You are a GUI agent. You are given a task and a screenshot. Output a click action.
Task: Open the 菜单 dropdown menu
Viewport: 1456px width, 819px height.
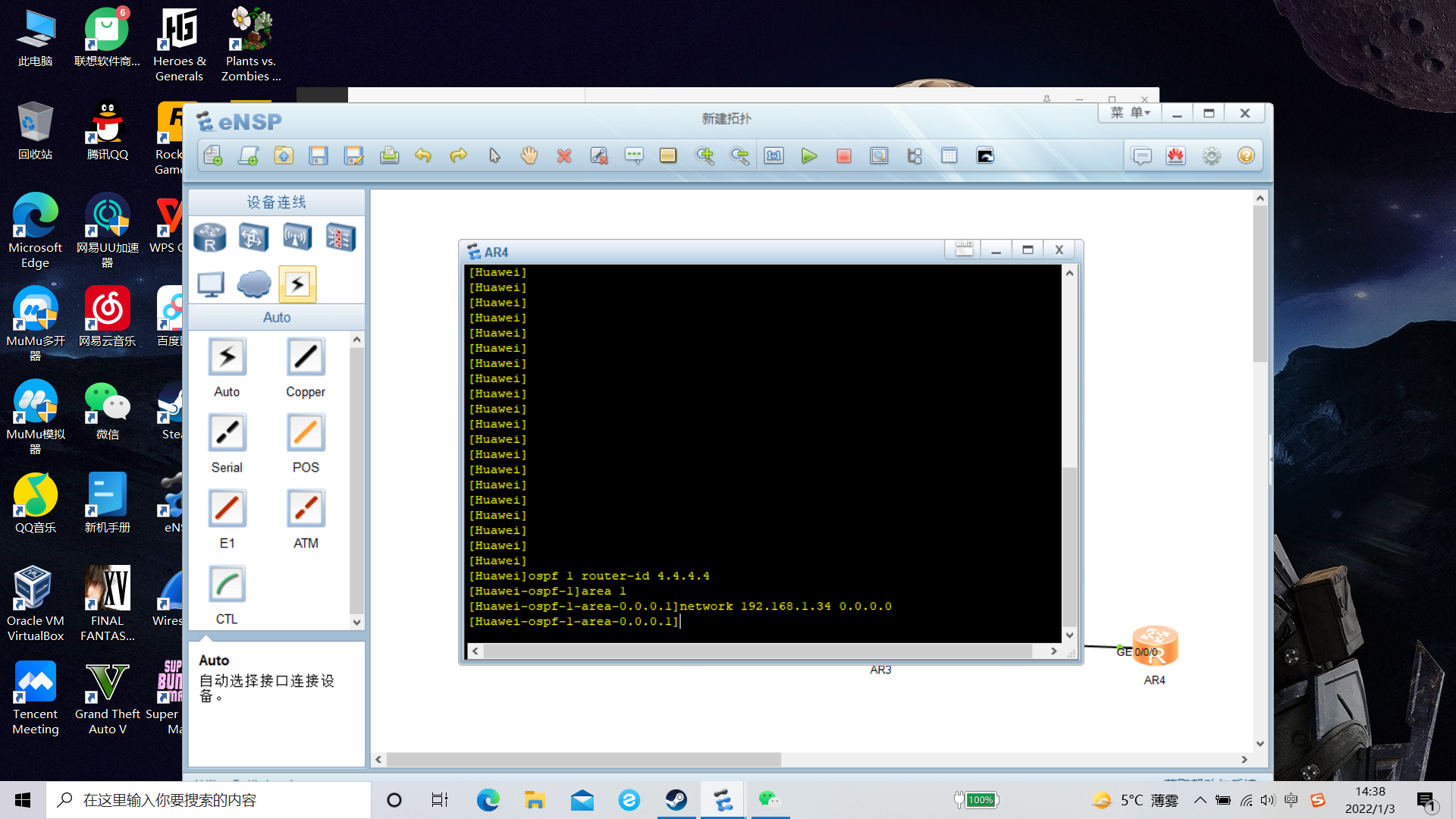point(1130,113)
